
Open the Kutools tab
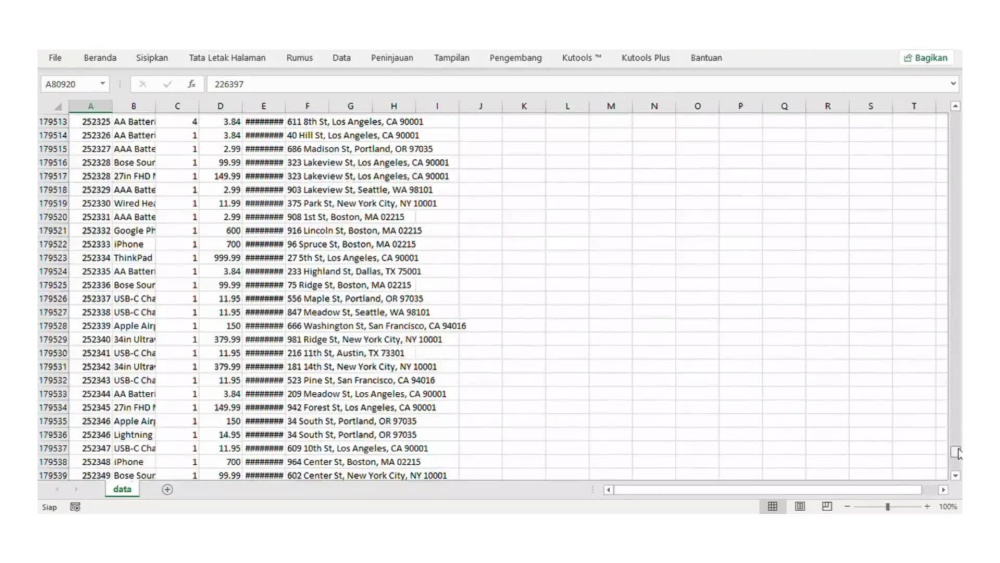click(x=581, y=57)
